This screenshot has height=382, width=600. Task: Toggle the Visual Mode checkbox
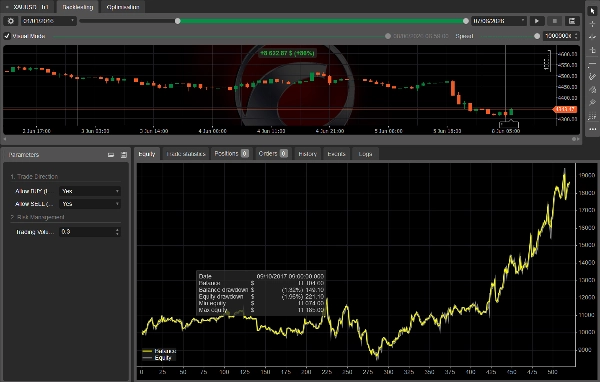point(7,36)
